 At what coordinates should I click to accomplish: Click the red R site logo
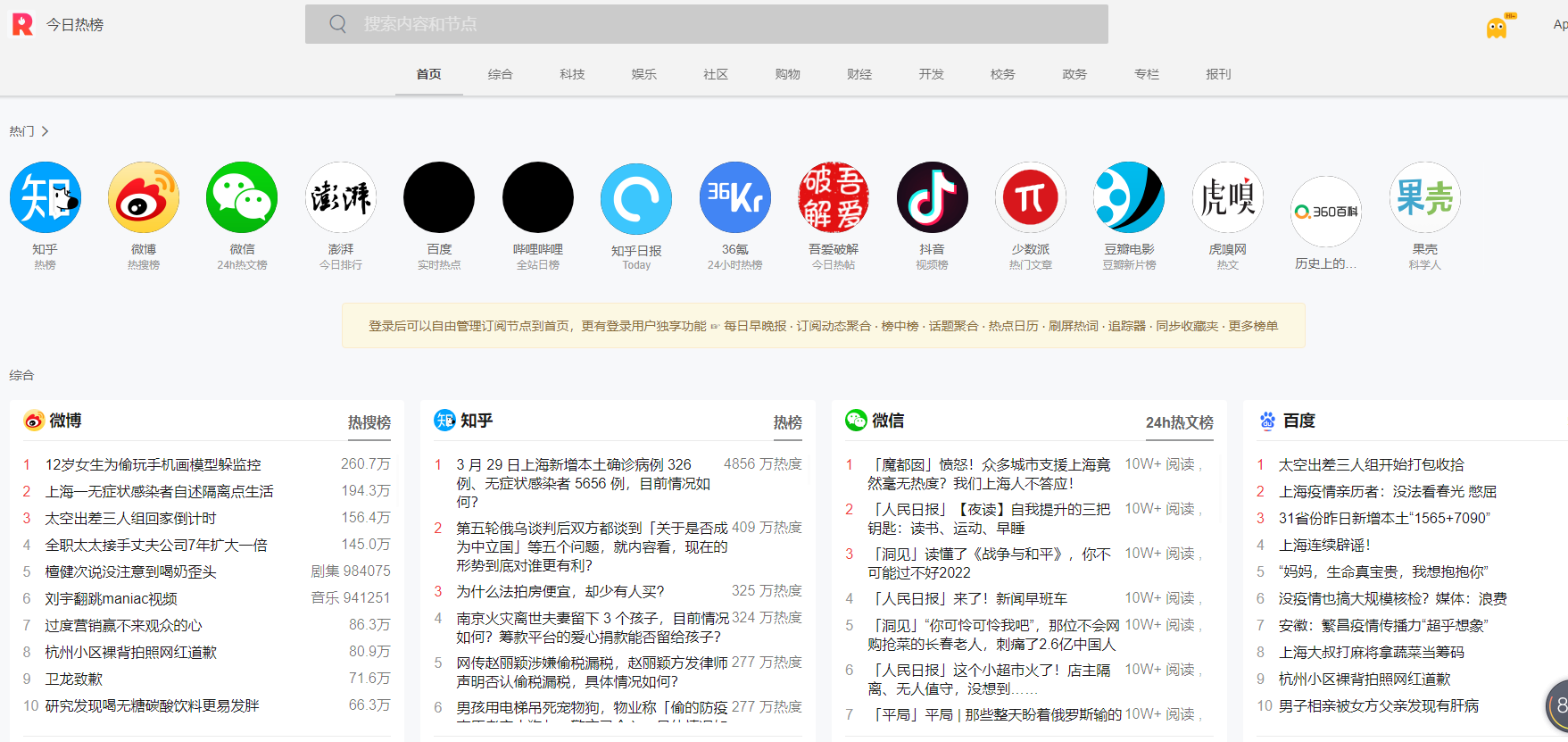pyautogui.click(x=22, y=24)
